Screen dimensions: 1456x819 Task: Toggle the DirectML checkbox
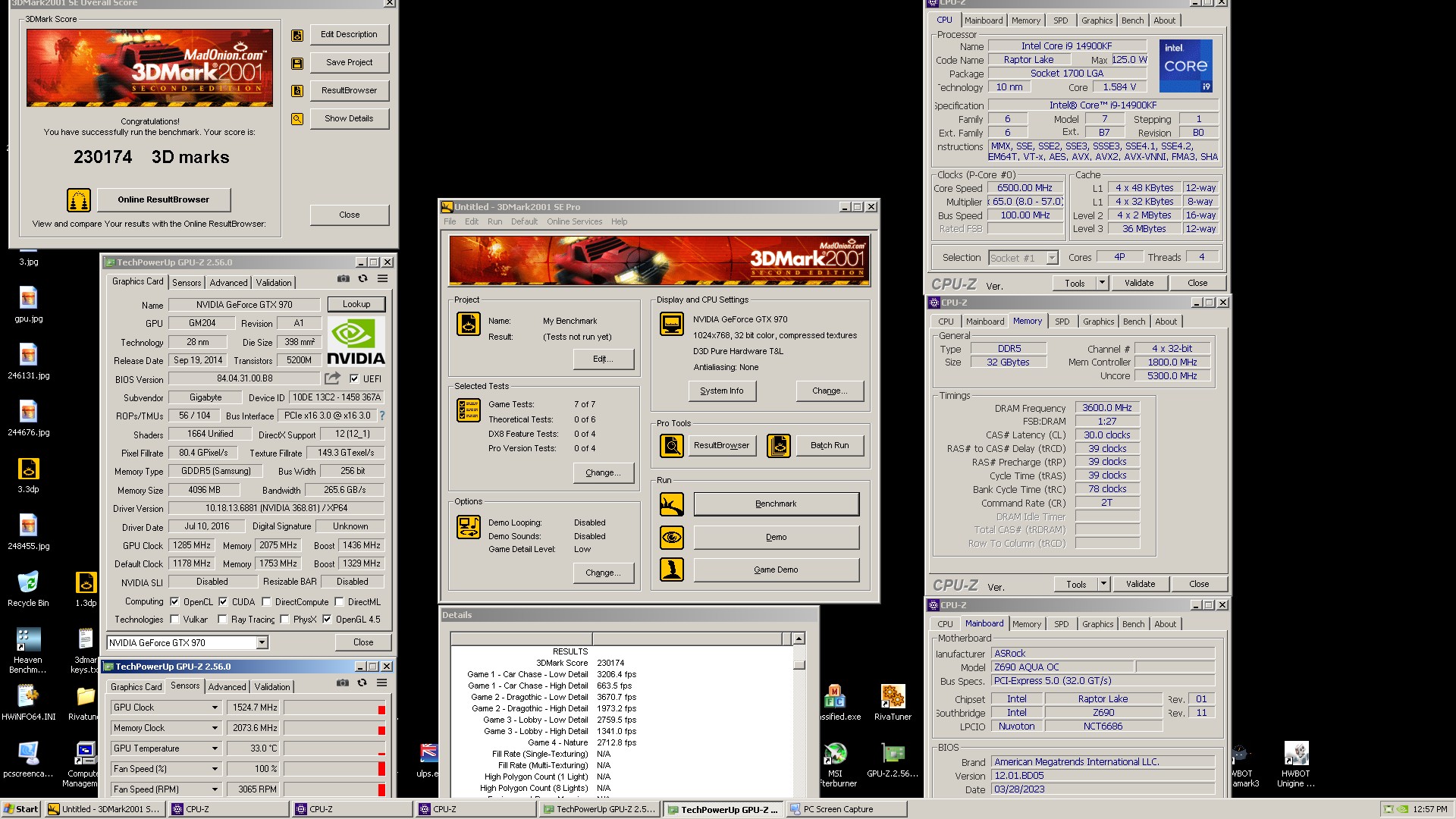(x=339, y=601)
